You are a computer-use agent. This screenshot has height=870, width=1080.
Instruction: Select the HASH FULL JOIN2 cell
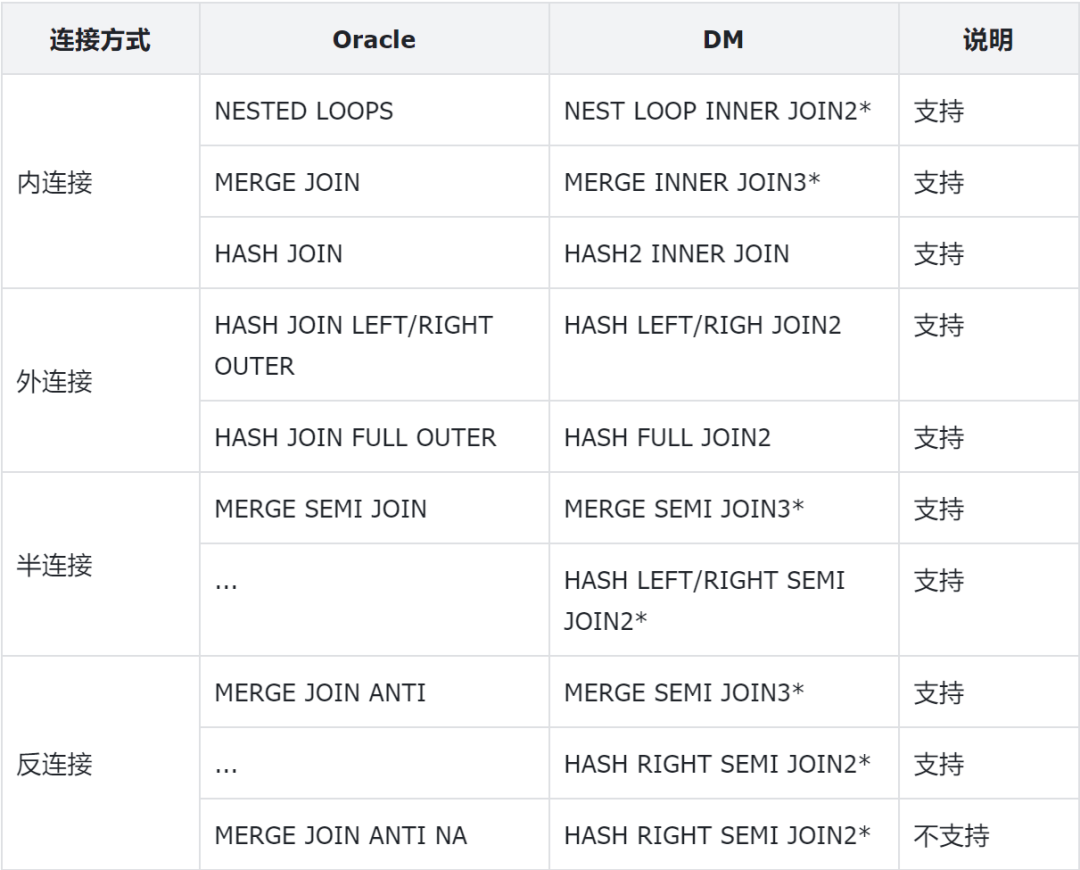coord(667,437)
